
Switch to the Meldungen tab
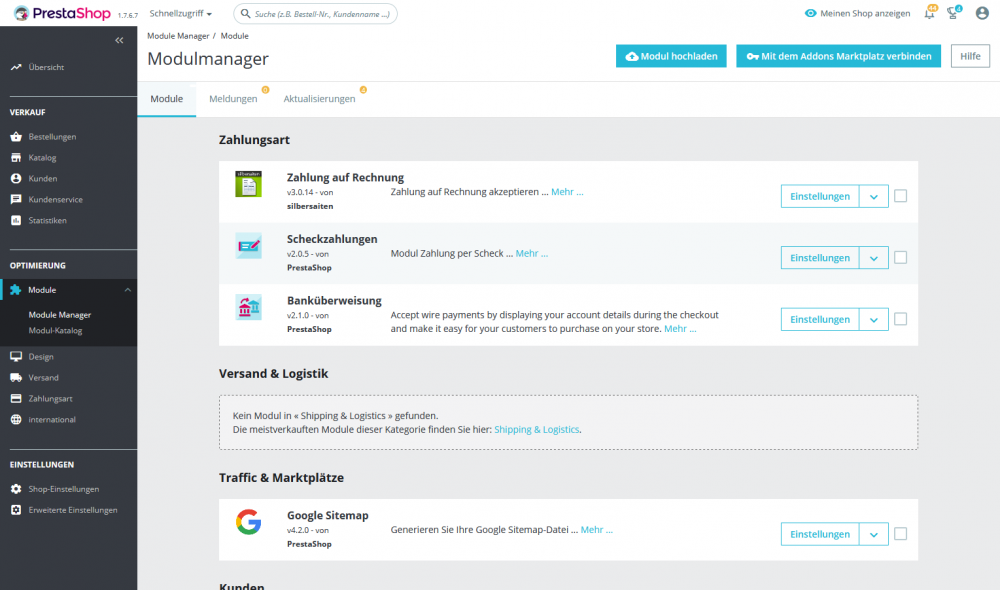(233, 99)
